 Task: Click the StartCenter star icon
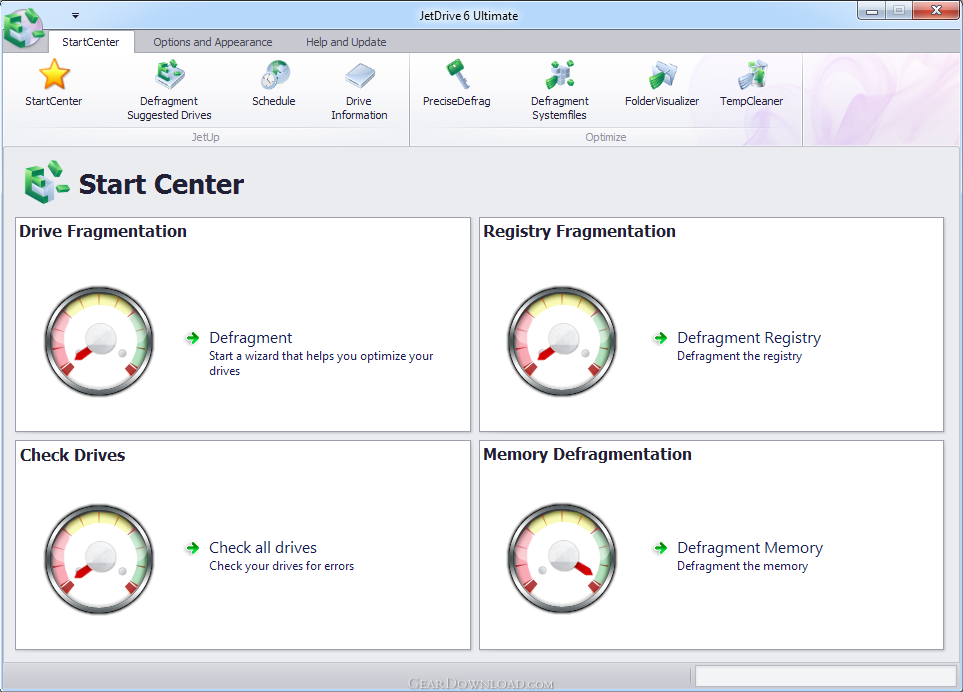click(x=54, y=75)
